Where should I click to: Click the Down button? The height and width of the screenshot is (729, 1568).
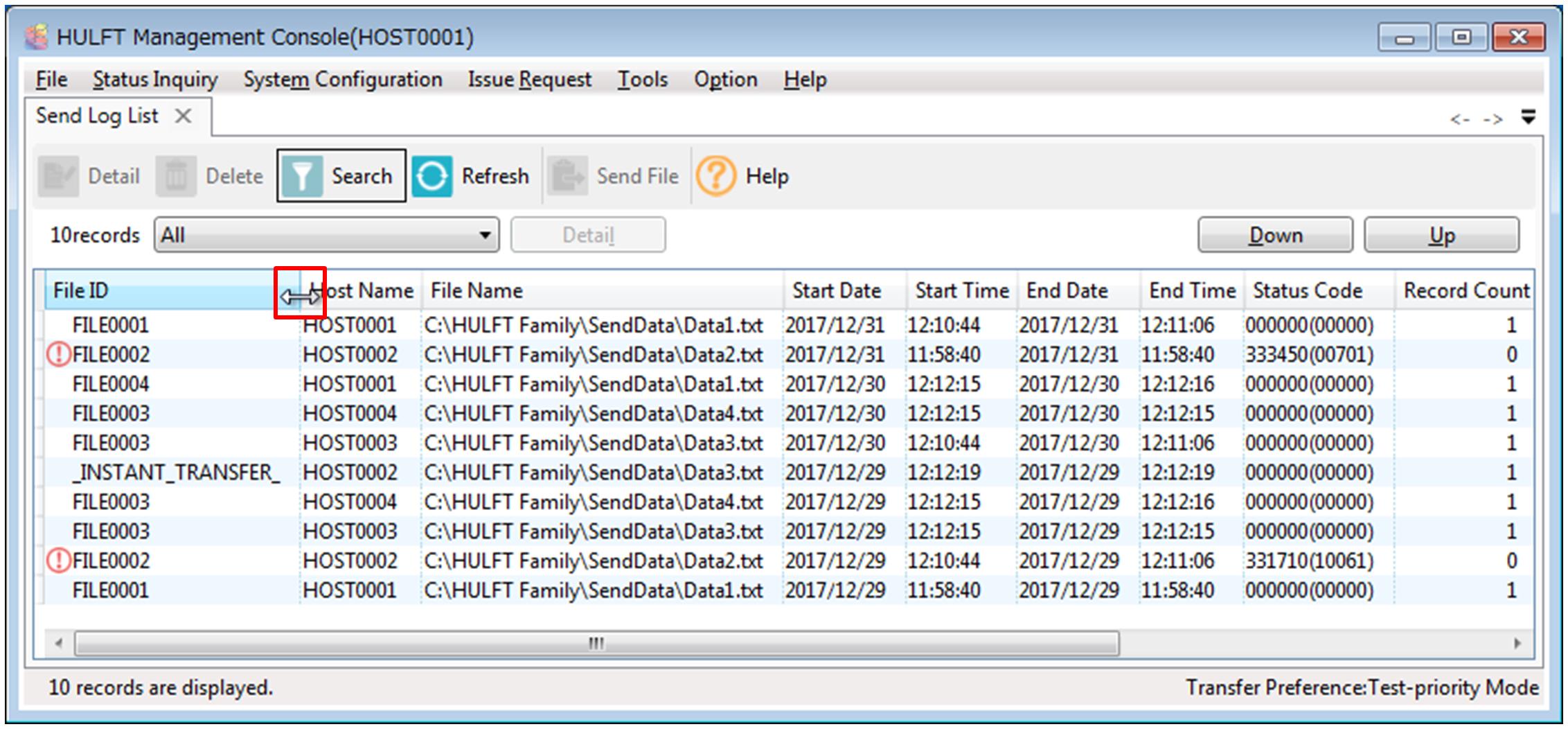[x=1275, y=235]
